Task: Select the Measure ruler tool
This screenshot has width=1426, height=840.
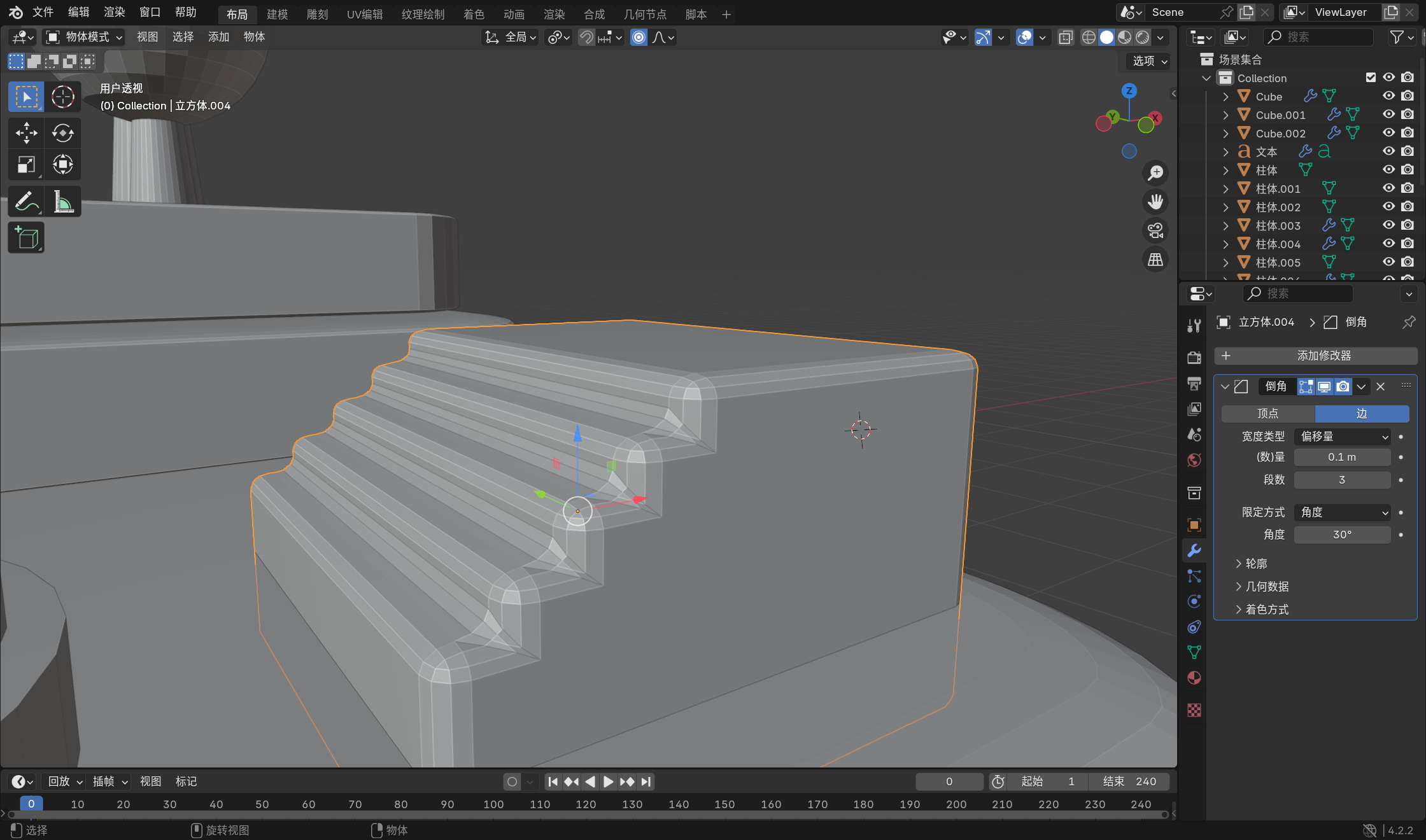Action: click(x=62, y=202)
